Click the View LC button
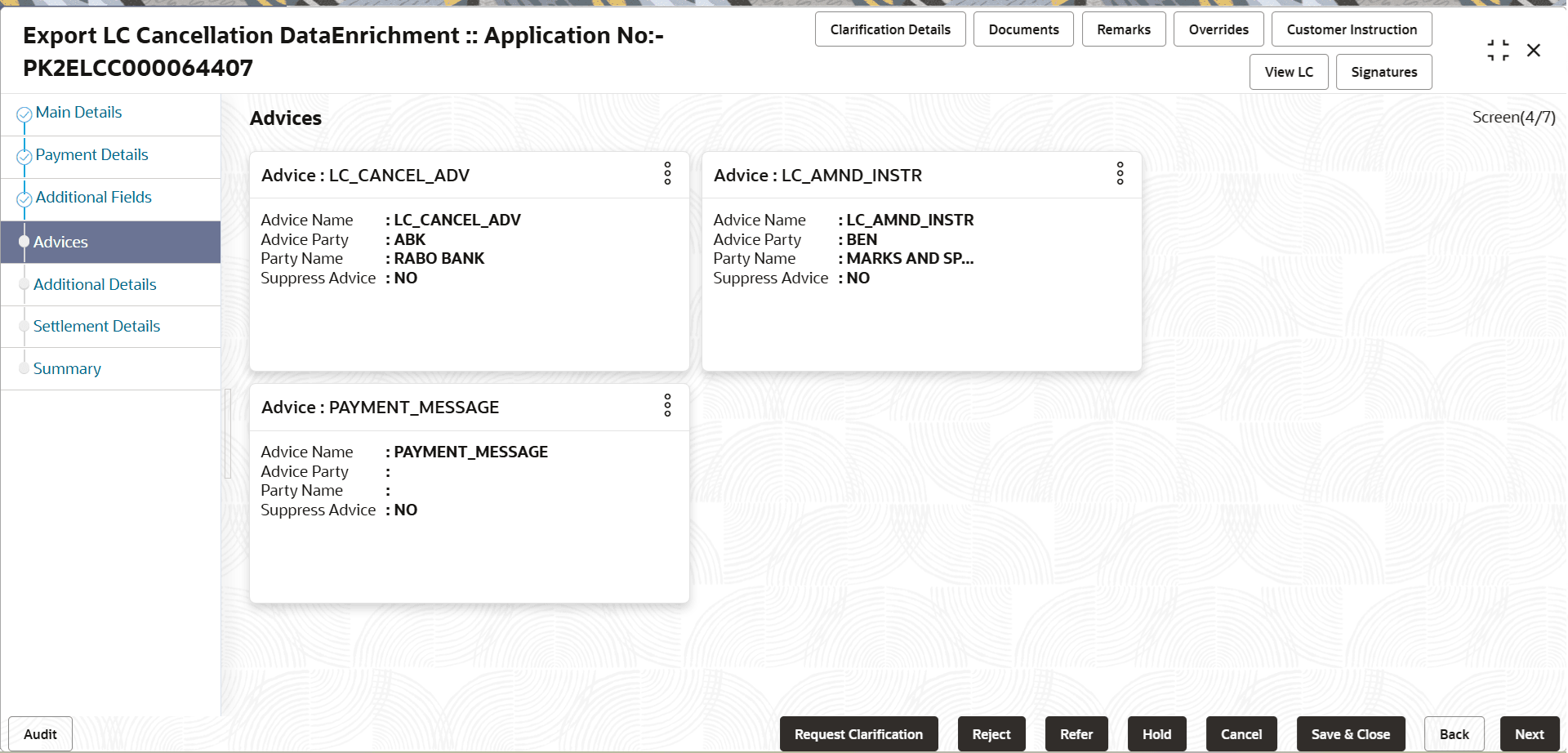The width and height of the screenshot is (1568, 753). 1289,72
